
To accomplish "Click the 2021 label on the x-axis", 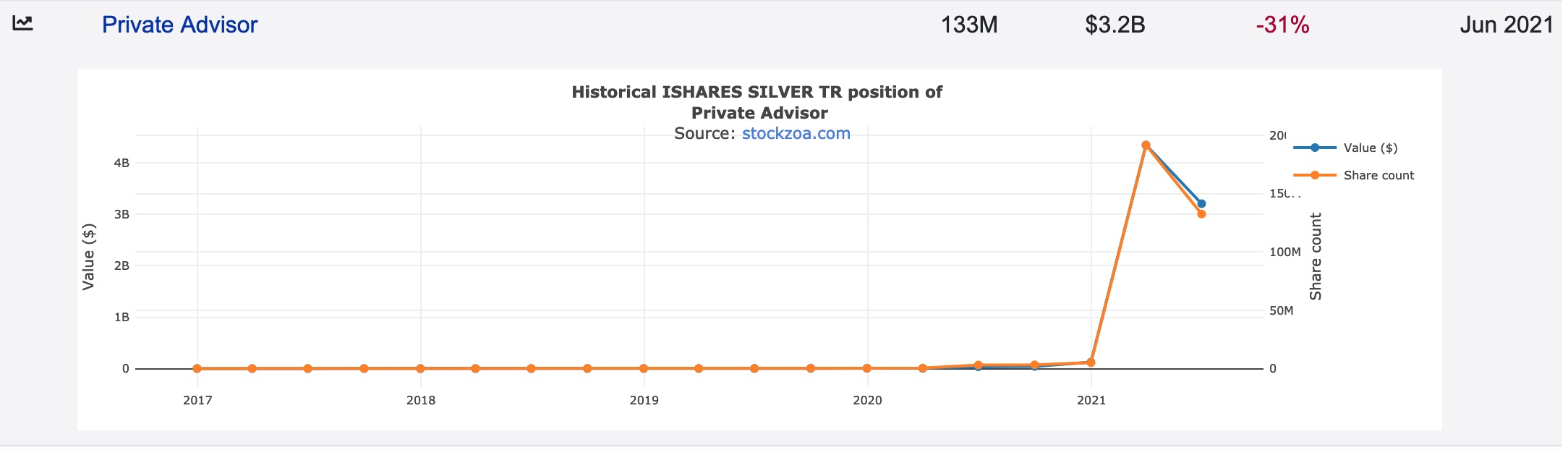I will (1091, 400).
